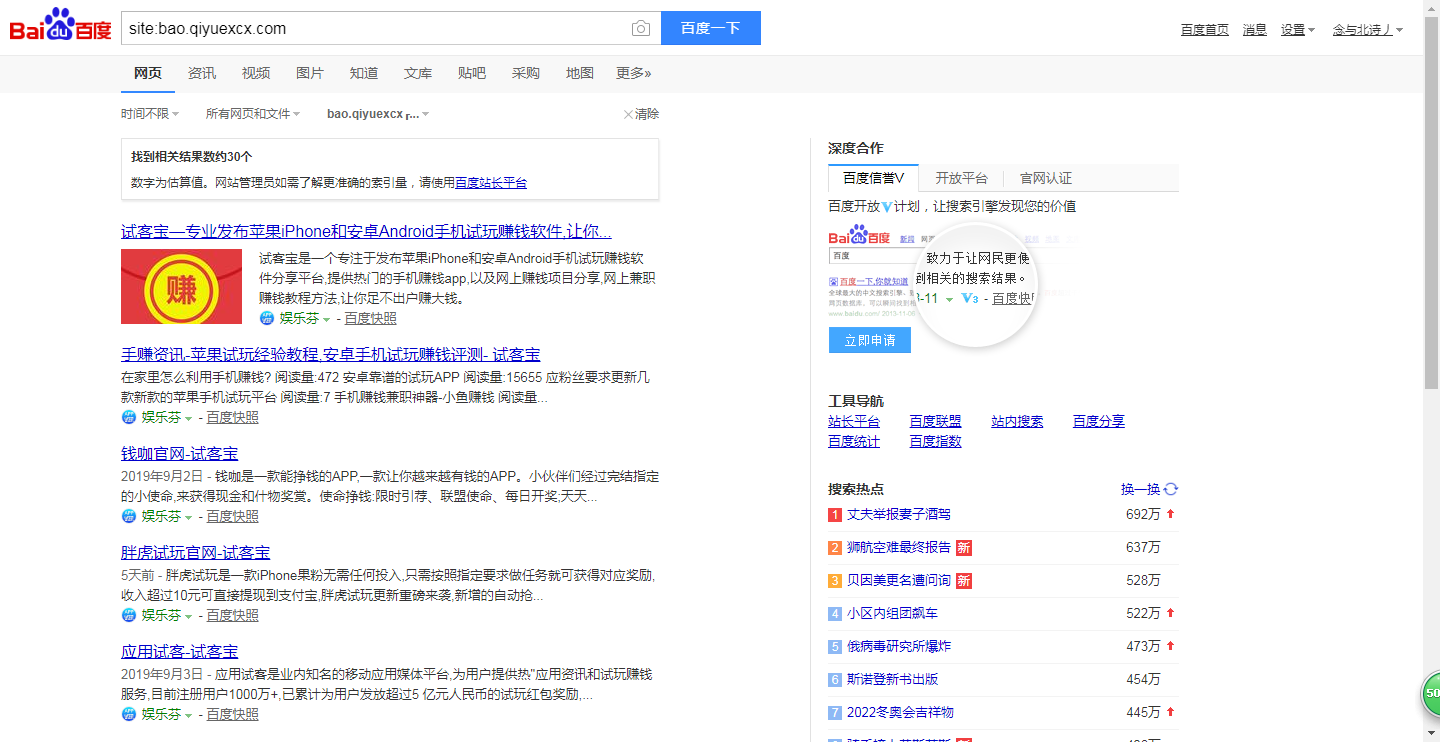Screen dimensions: 1440x742
Task: Switch to 采购 tab
Action: pyautogui.click(x=526, y=73)
